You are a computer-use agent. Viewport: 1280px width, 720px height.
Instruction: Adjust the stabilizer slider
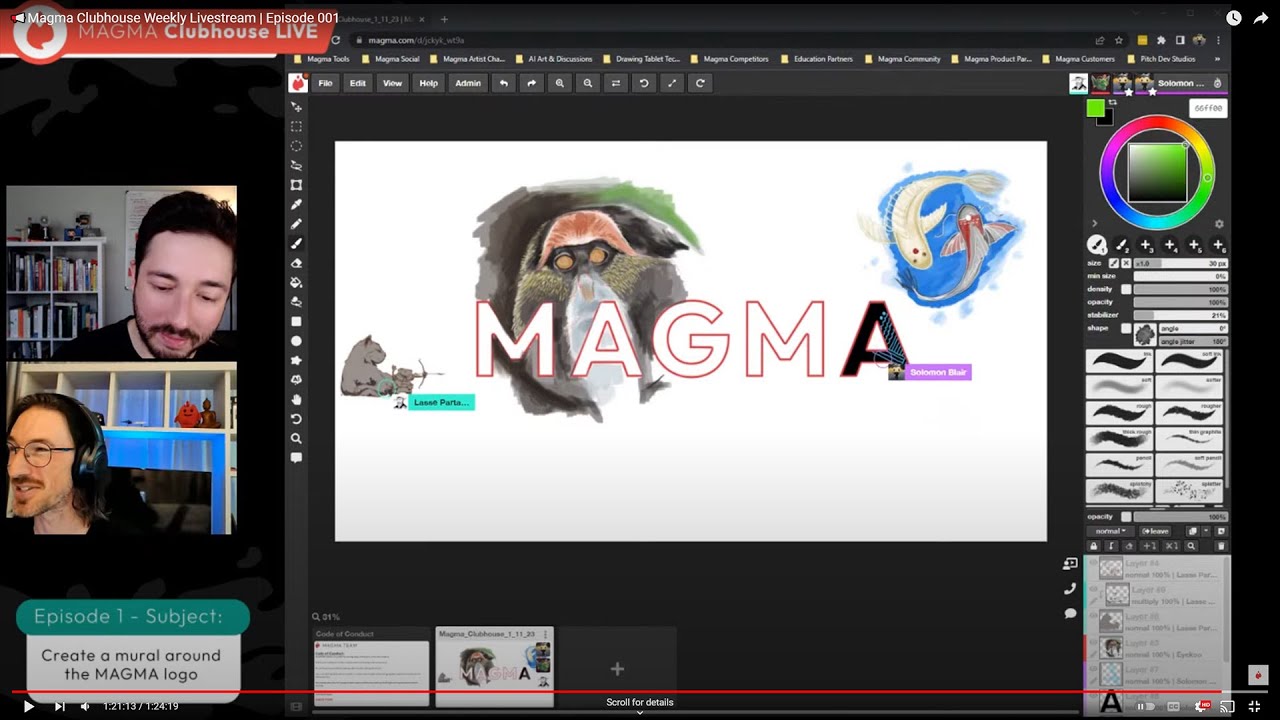(1180, 315)
